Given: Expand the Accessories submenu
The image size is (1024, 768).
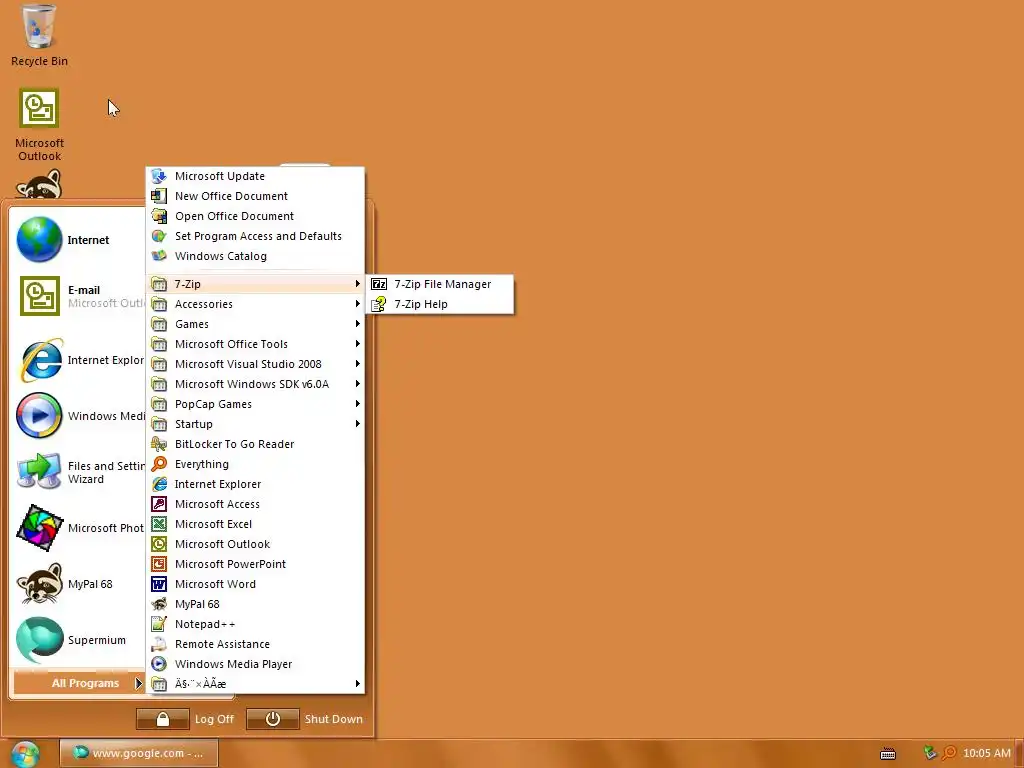Looking at the screenshot, I should (x=255, y=304).
